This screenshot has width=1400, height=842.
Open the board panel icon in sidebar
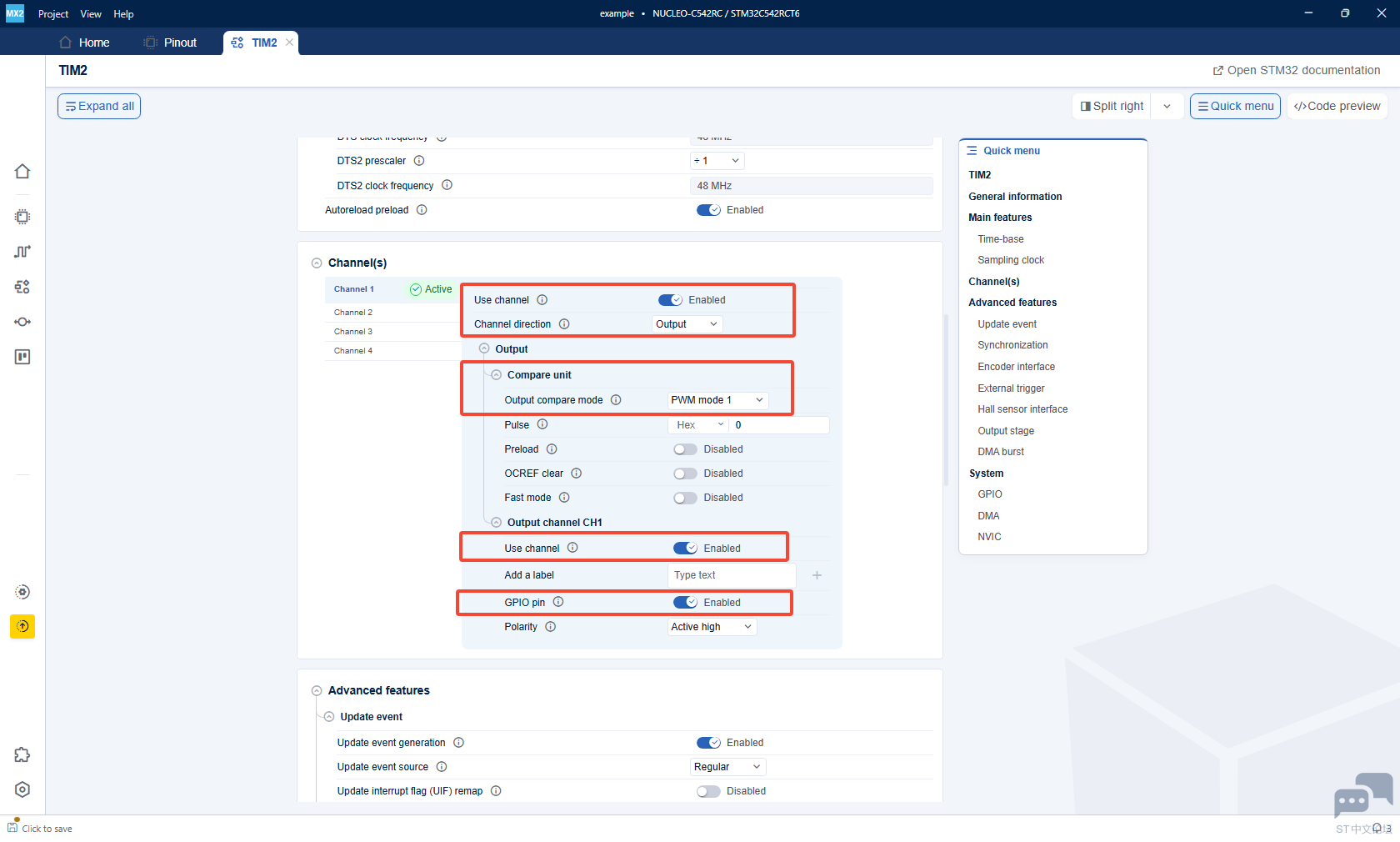(22, 357)
